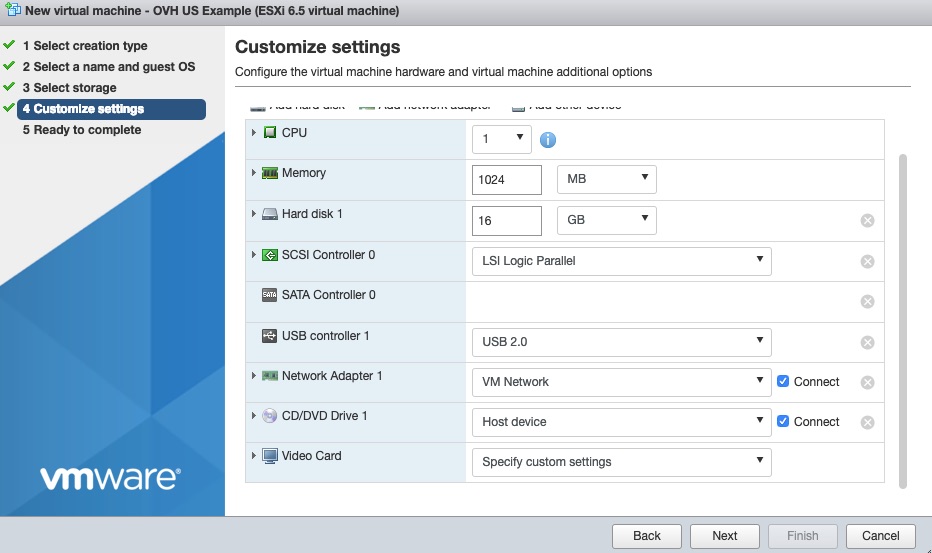Image resolution: width=932 pixels, height=553 pixels.
Task: Click the CPU info icon
Action: click(548, 140)
